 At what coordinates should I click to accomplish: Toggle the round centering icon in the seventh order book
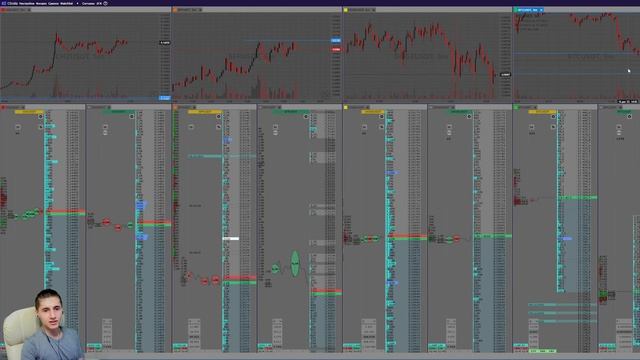click(553, 116)
